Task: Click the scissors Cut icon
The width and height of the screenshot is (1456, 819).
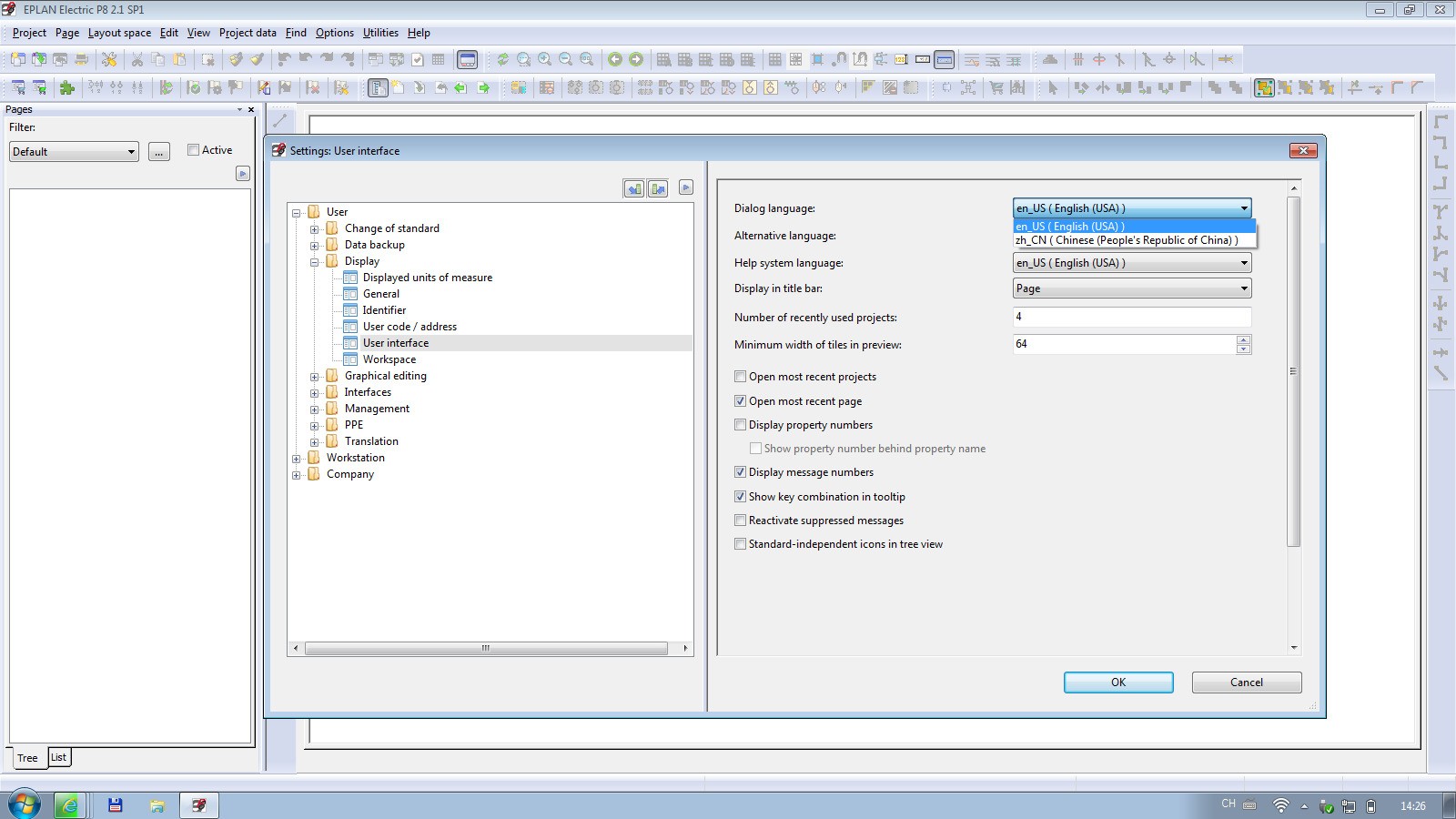Action: [137, 60]
